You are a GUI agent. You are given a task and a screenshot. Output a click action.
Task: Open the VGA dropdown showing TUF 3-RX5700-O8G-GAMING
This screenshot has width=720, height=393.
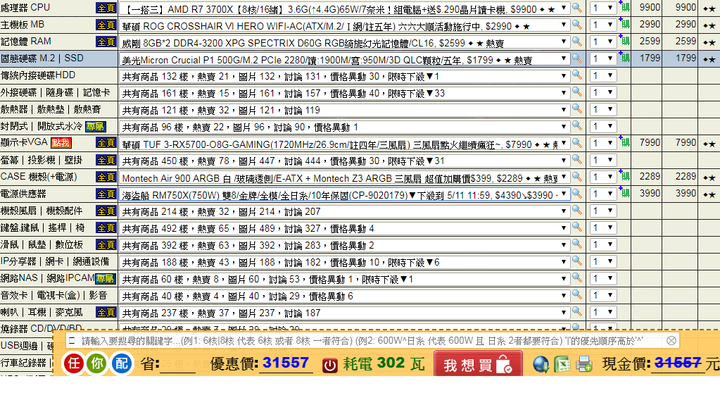coord(344,144)
